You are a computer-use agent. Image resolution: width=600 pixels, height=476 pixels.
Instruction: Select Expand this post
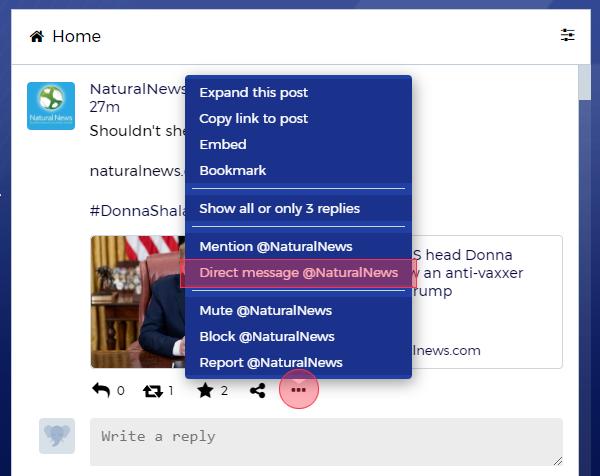click(254, 93)
